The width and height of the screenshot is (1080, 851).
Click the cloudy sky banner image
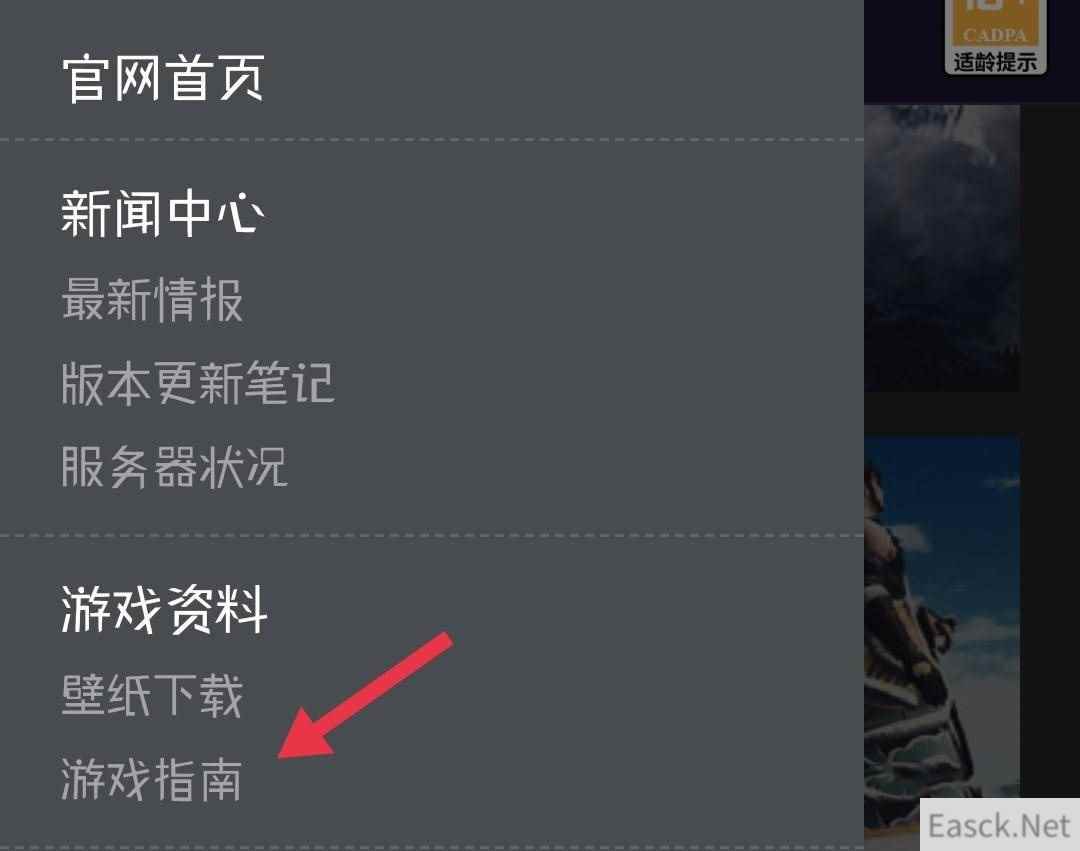pos(942,249)
